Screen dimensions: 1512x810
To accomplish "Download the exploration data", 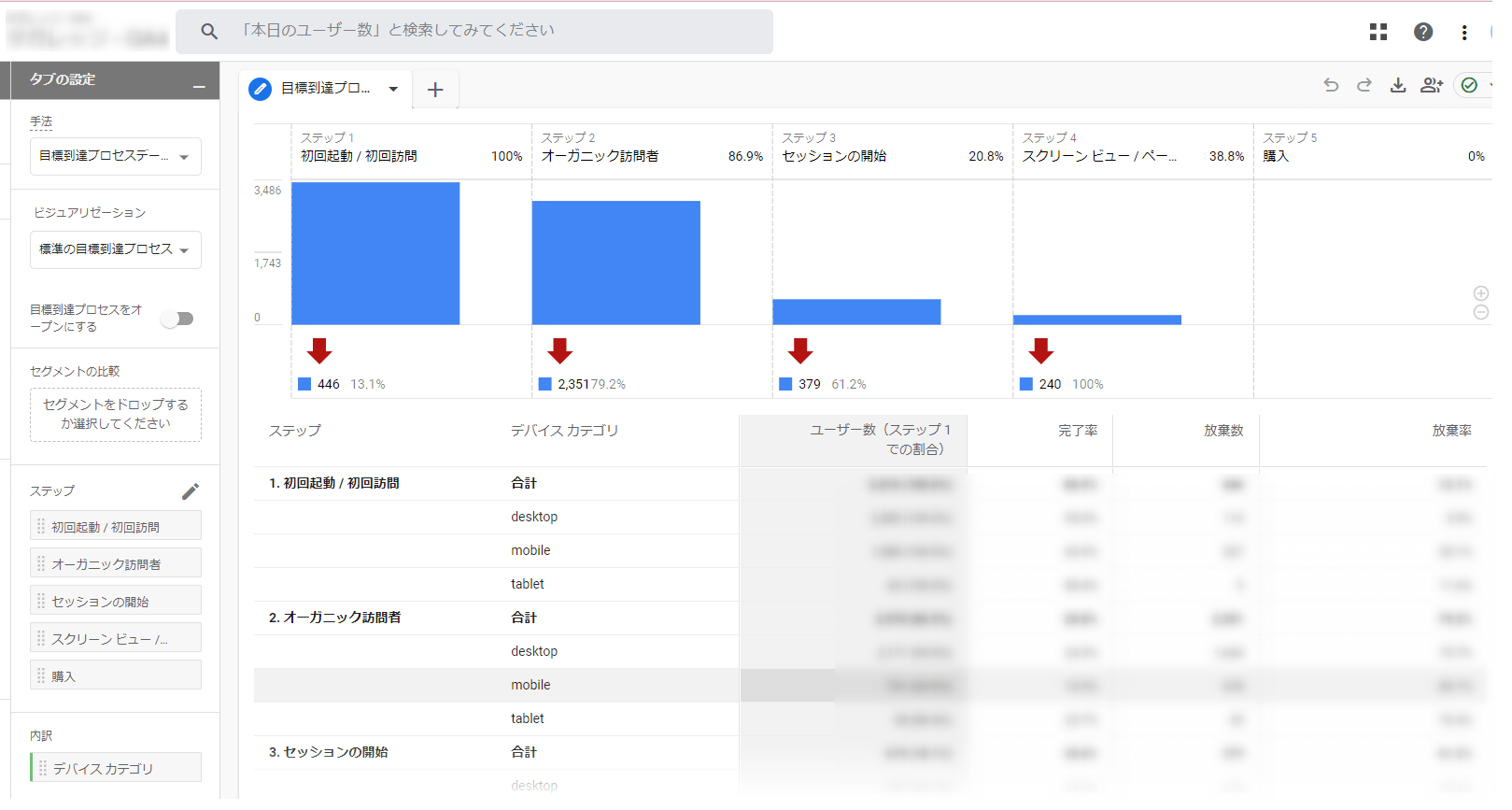I will click(x=1398, y=85).
